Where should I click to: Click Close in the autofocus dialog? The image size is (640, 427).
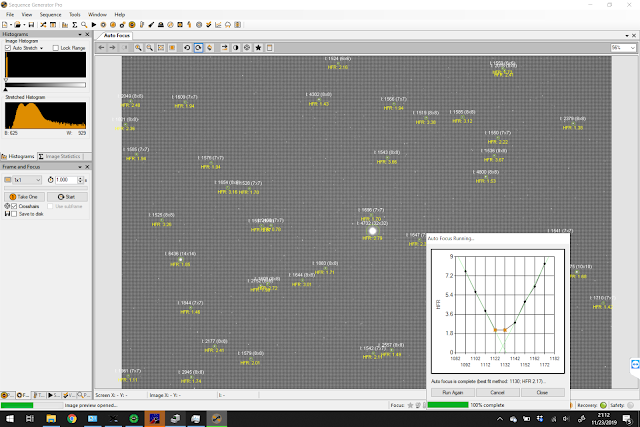pyautogui.click(x=542, y=392)
